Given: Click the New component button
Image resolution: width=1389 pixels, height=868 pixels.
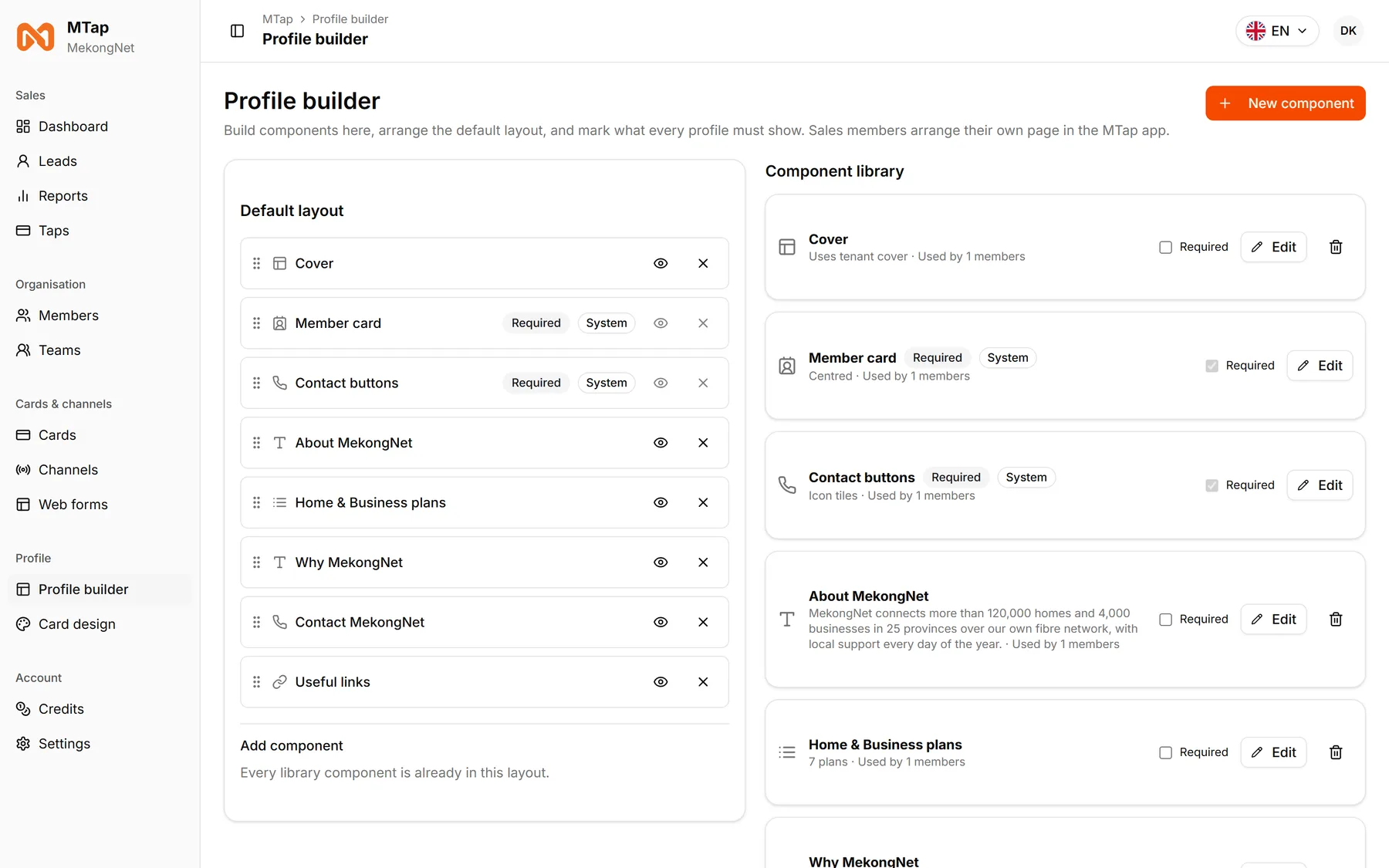Looking at the screenshot, I should pos(1286,103).
